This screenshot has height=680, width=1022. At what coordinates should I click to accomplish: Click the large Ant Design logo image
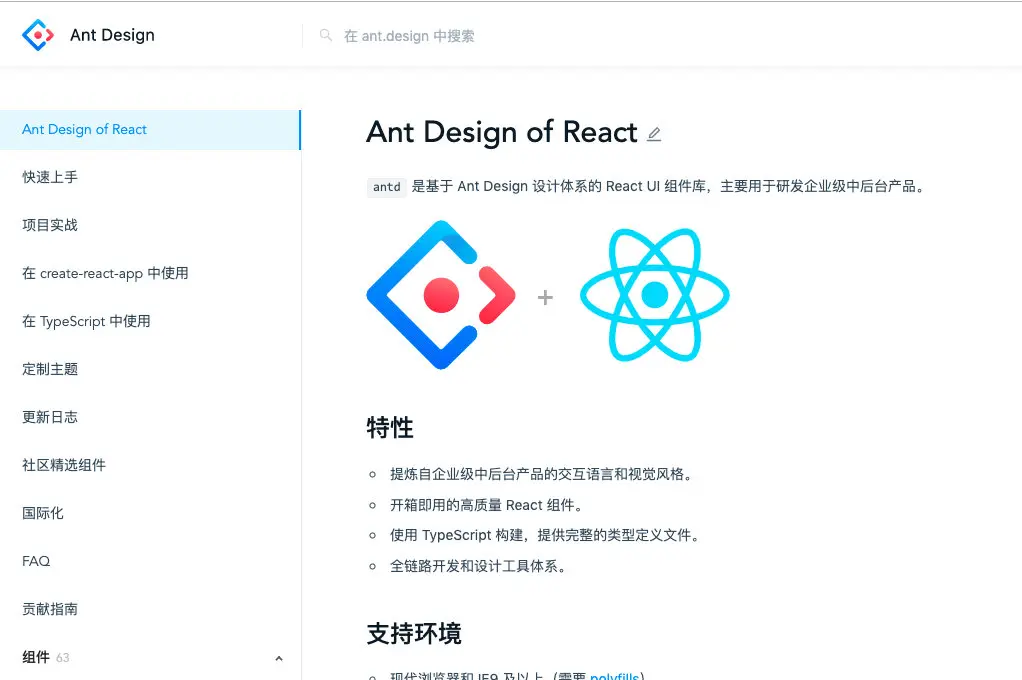point(441,295)
